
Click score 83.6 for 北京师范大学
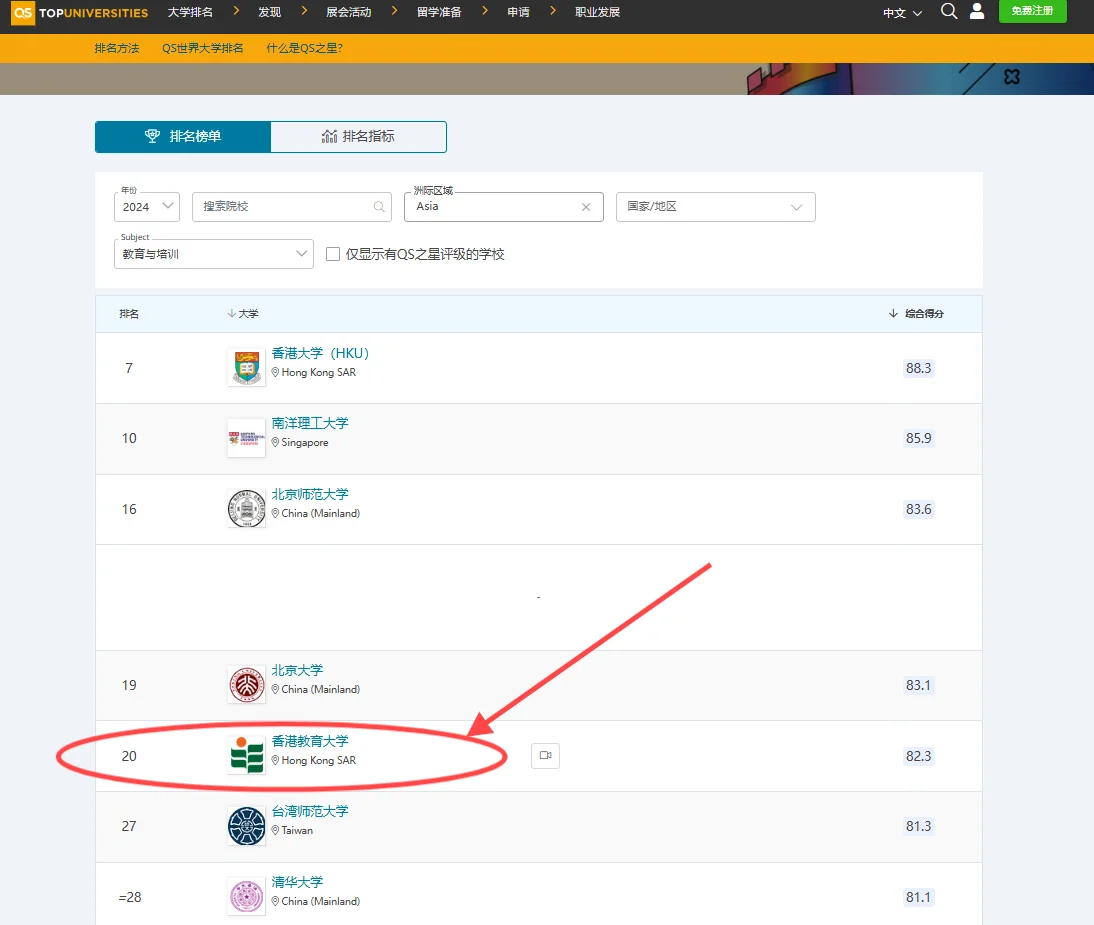[x=918, y=509]
